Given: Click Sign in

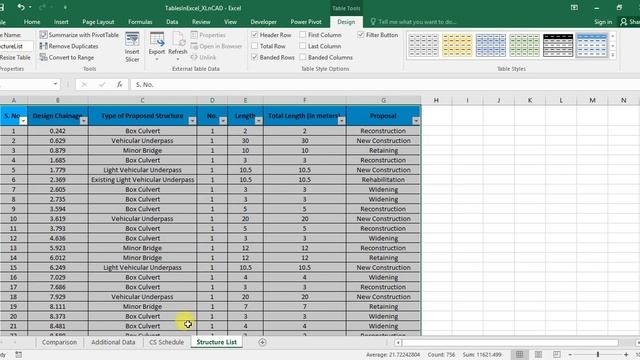Looking at the screenshot, I should [603, 22].
